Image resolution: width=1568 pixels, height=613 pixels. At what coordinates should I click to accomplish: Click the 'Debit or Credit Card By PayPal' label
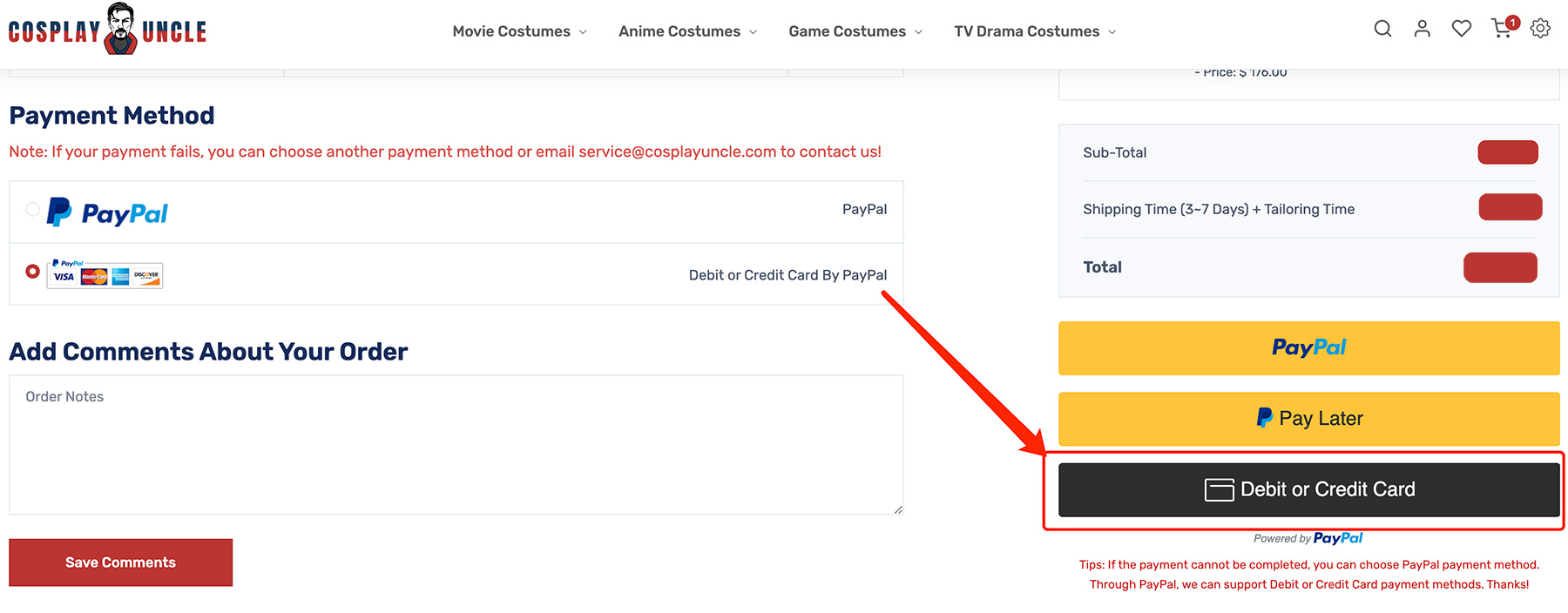pyautogui.click(x=787, y=275)
